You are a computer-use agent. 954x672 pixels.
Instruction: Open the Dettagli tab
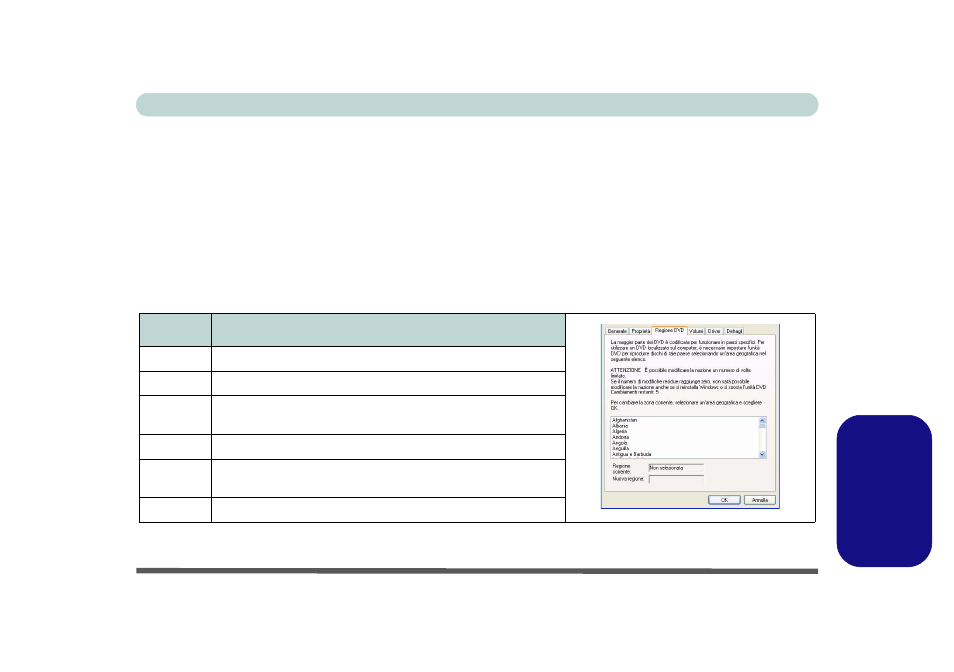pos(734,331)
